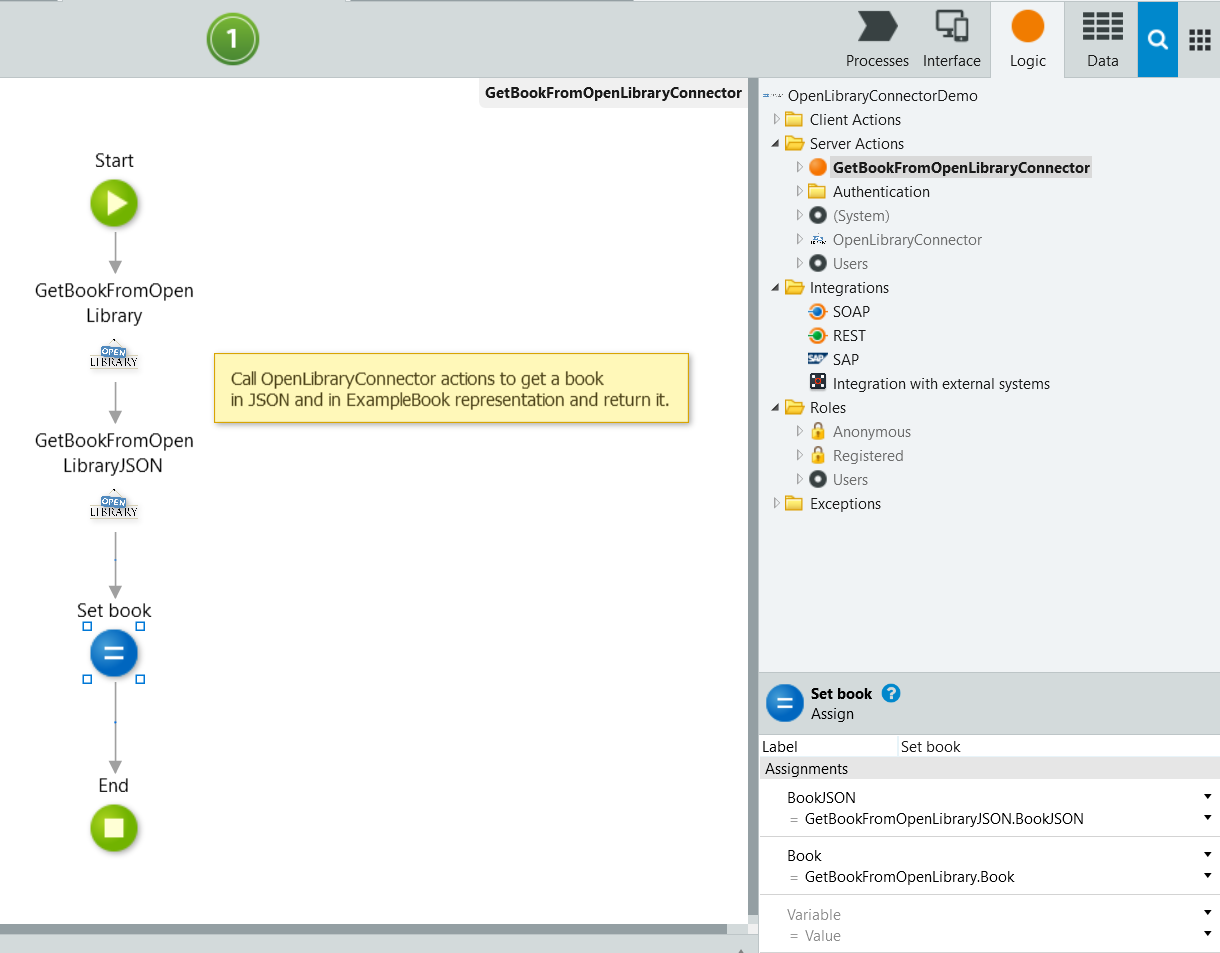Screen dimensions: 1220x953
Task: Expand the Registered role
Action: click(x=799, y=455)
